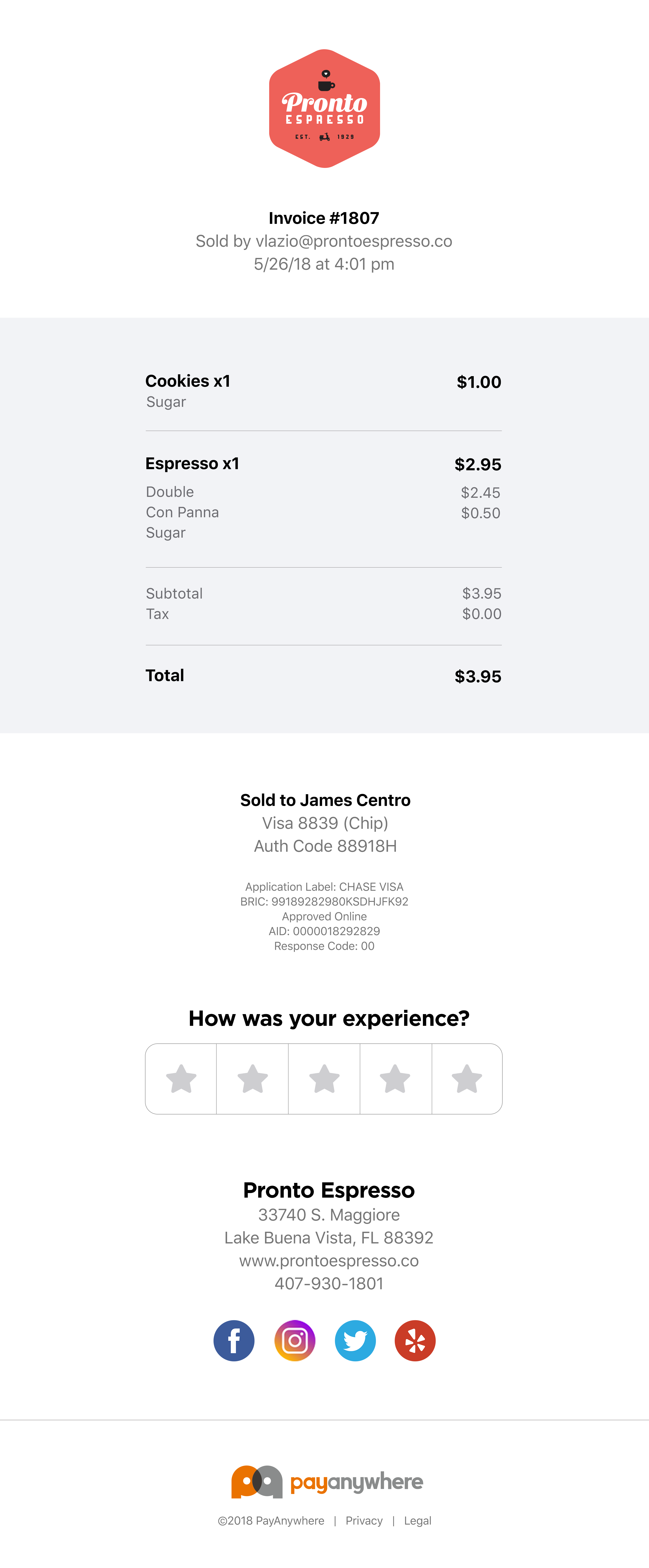Click the Invoice #1807 heading

point(324,218)
